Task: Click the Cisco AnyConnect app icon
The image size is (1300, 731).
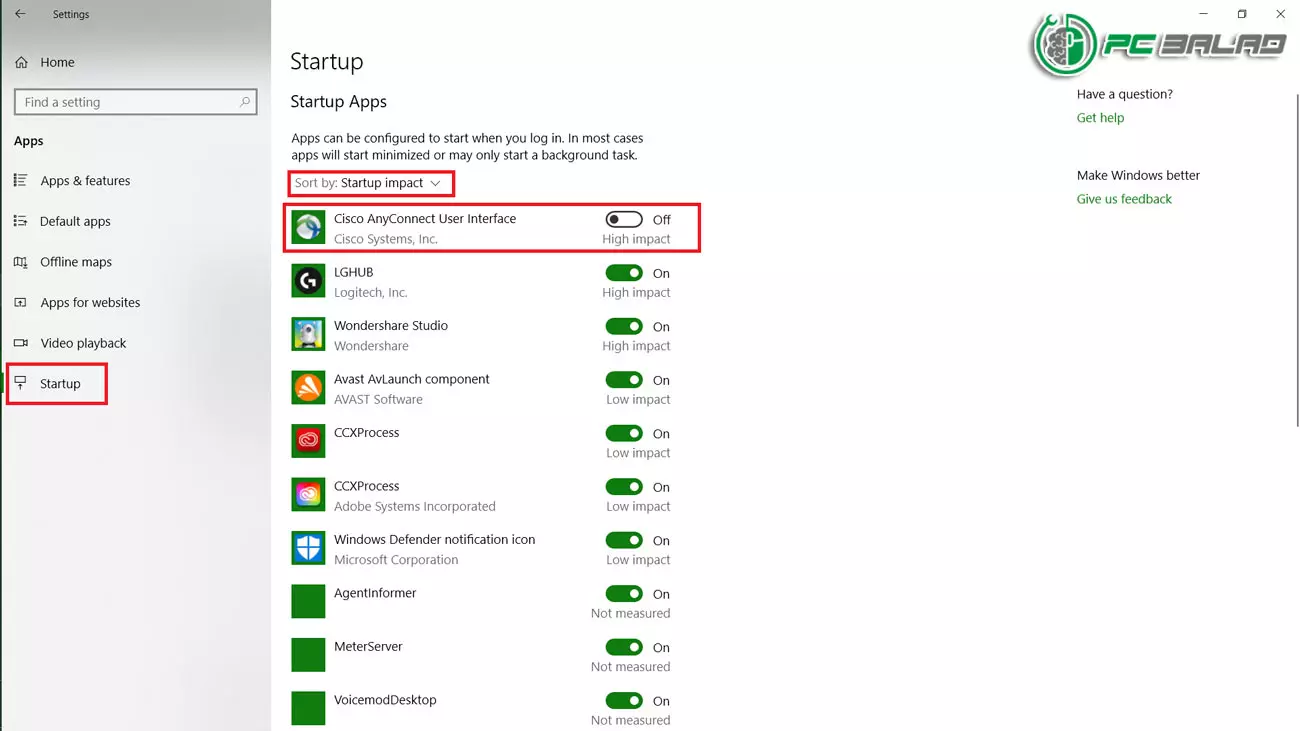Action: click(308, 228)
